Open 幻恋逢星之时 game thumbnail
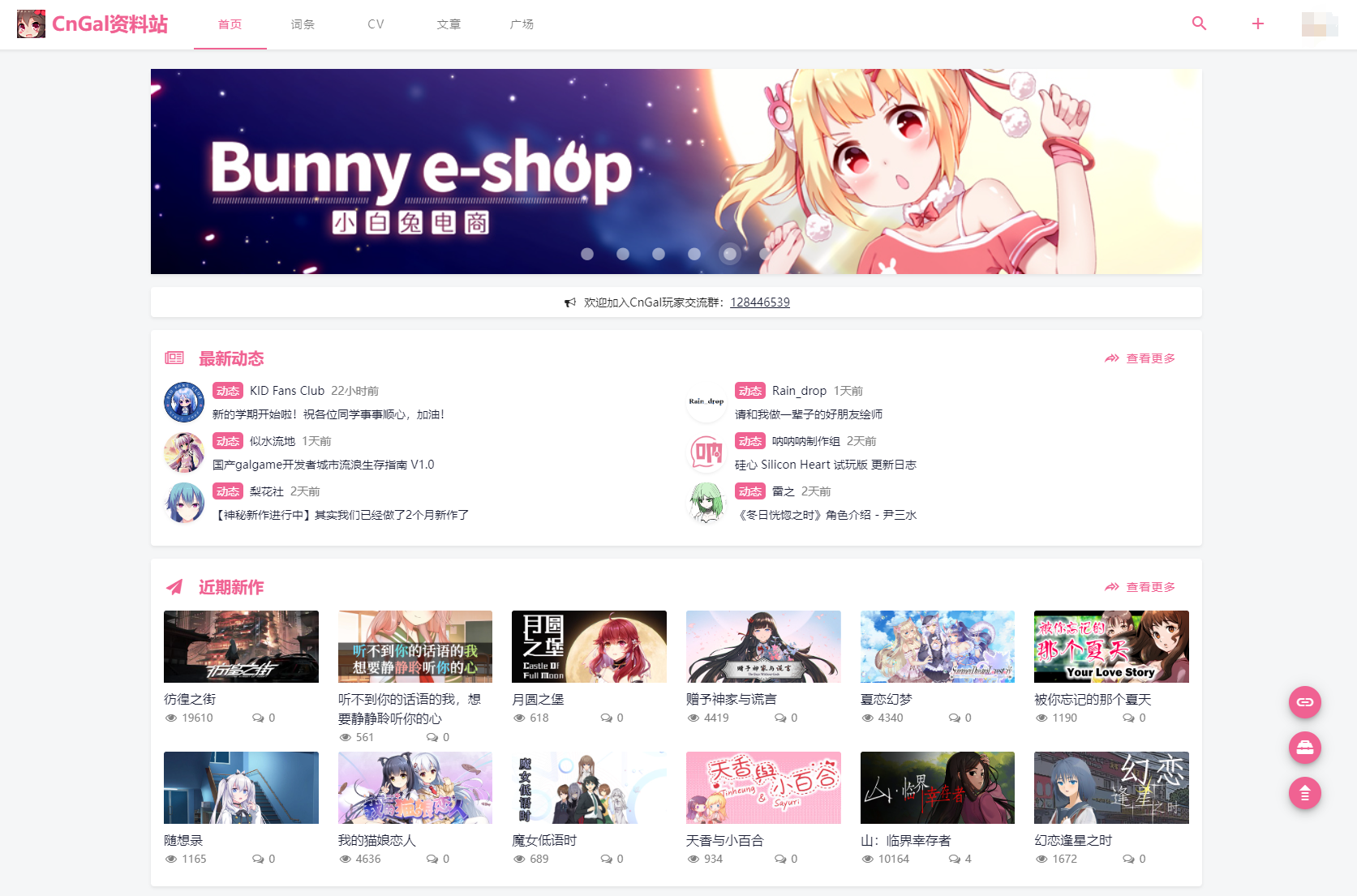This screenshot has height=896, width=1357. [x=1111, y=787]
